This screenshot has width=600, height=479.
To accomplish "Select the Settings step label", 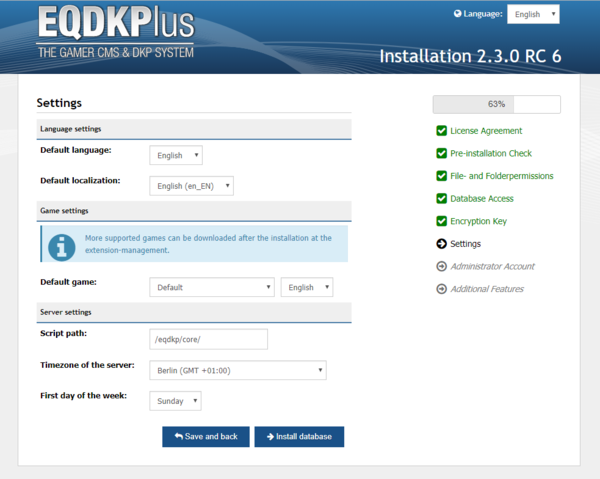I will [465, 244].
